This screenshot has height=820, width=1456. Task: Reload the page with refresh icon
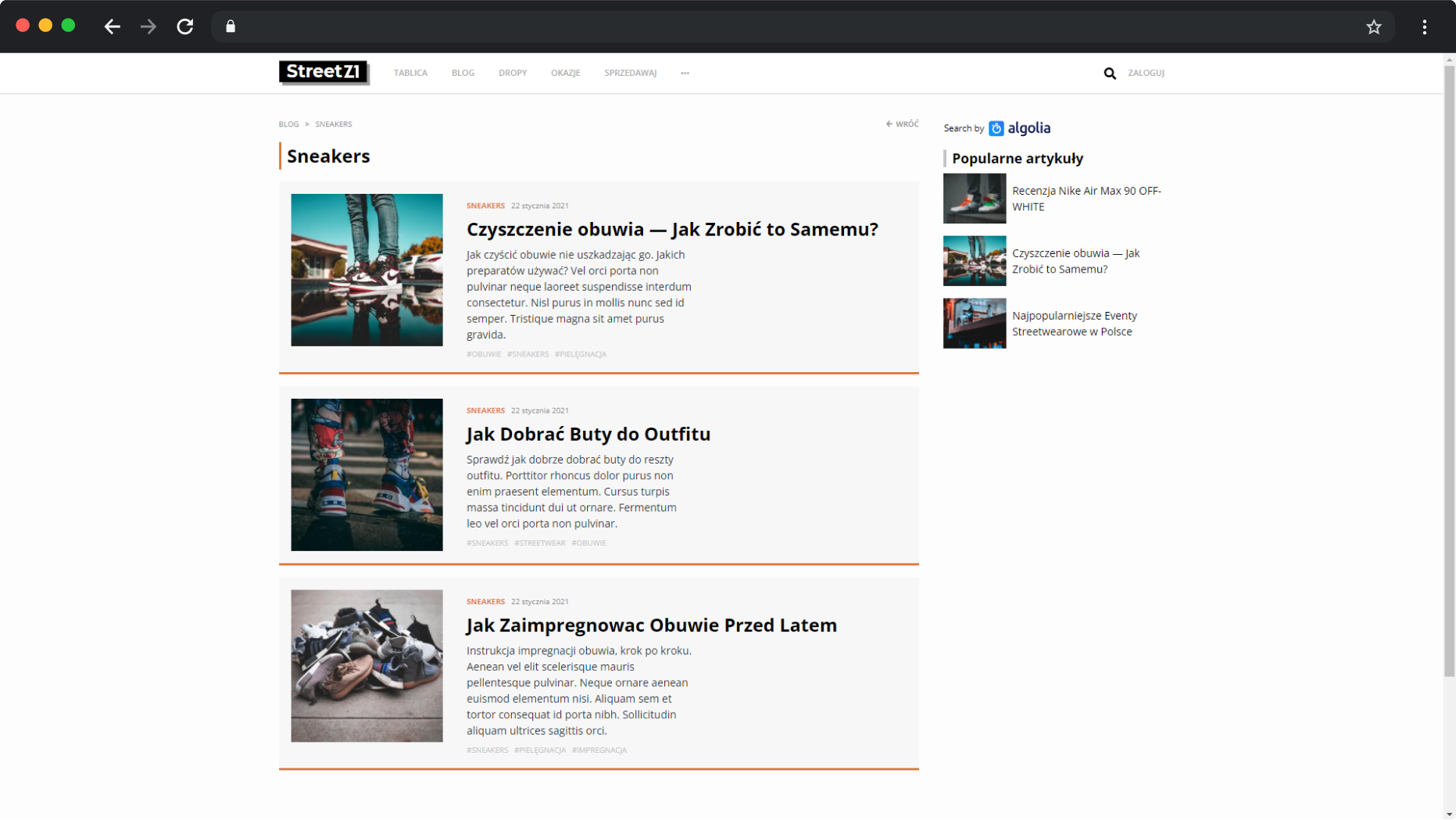tap(185, 27)
